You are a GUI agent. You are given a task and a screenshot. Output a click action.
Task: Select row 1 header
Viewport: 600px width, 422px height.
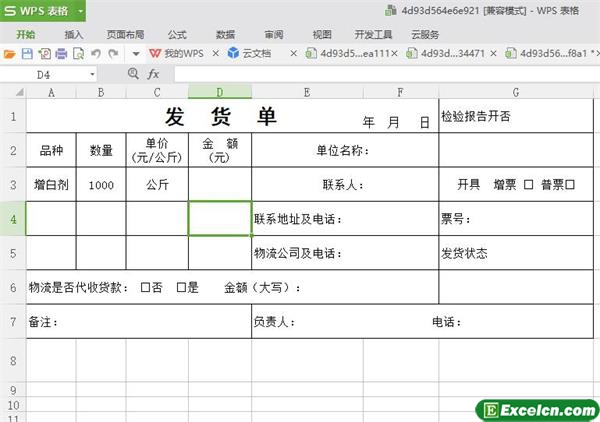coord(13,116)
